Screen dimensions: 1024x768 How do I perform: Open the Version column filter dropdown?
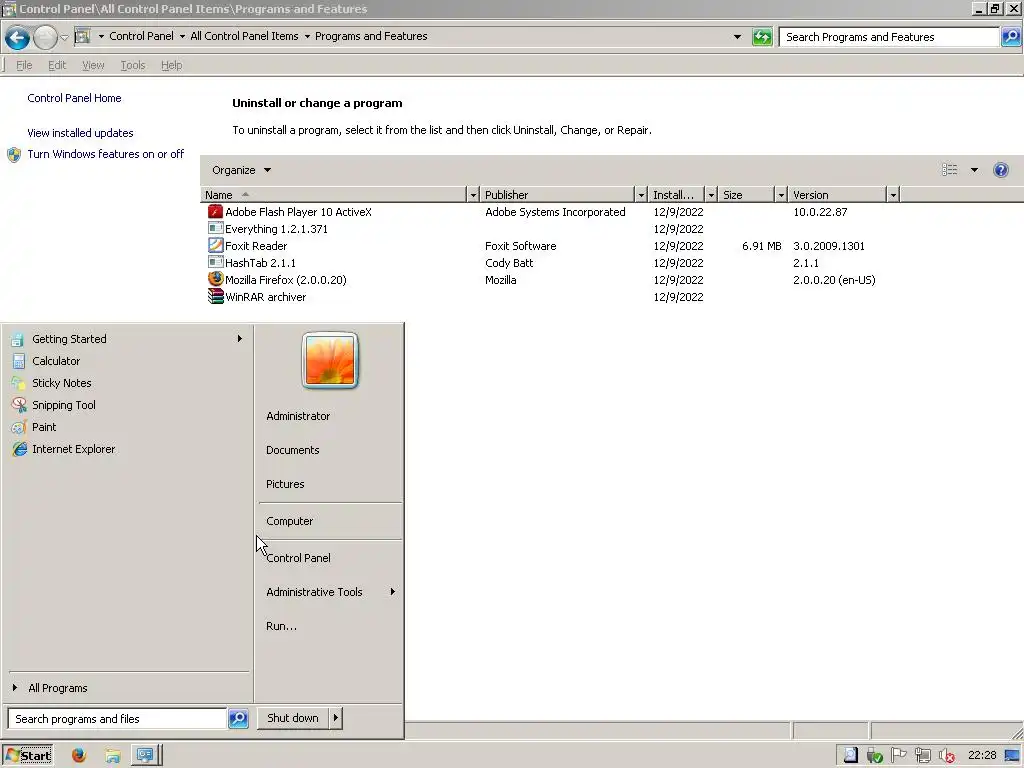pyautogui.click(x=893, y=195)
